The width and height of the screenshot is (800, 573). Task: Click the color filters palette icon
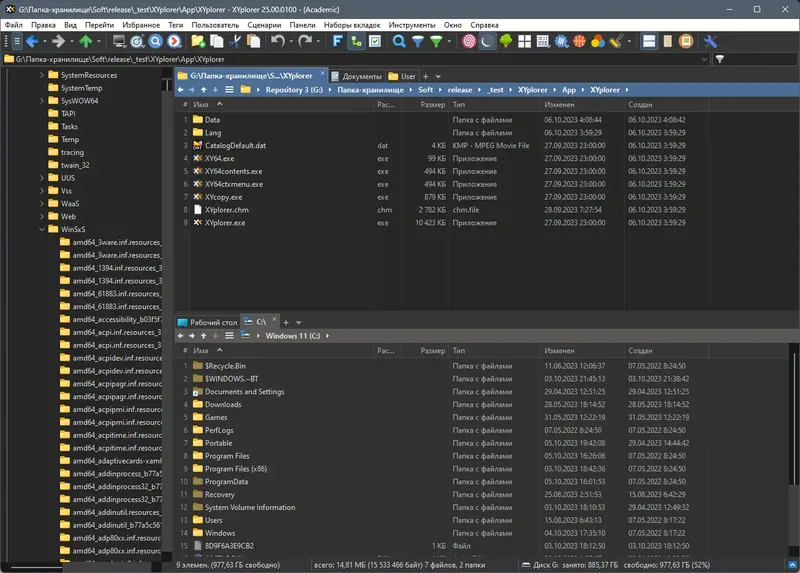597,42
